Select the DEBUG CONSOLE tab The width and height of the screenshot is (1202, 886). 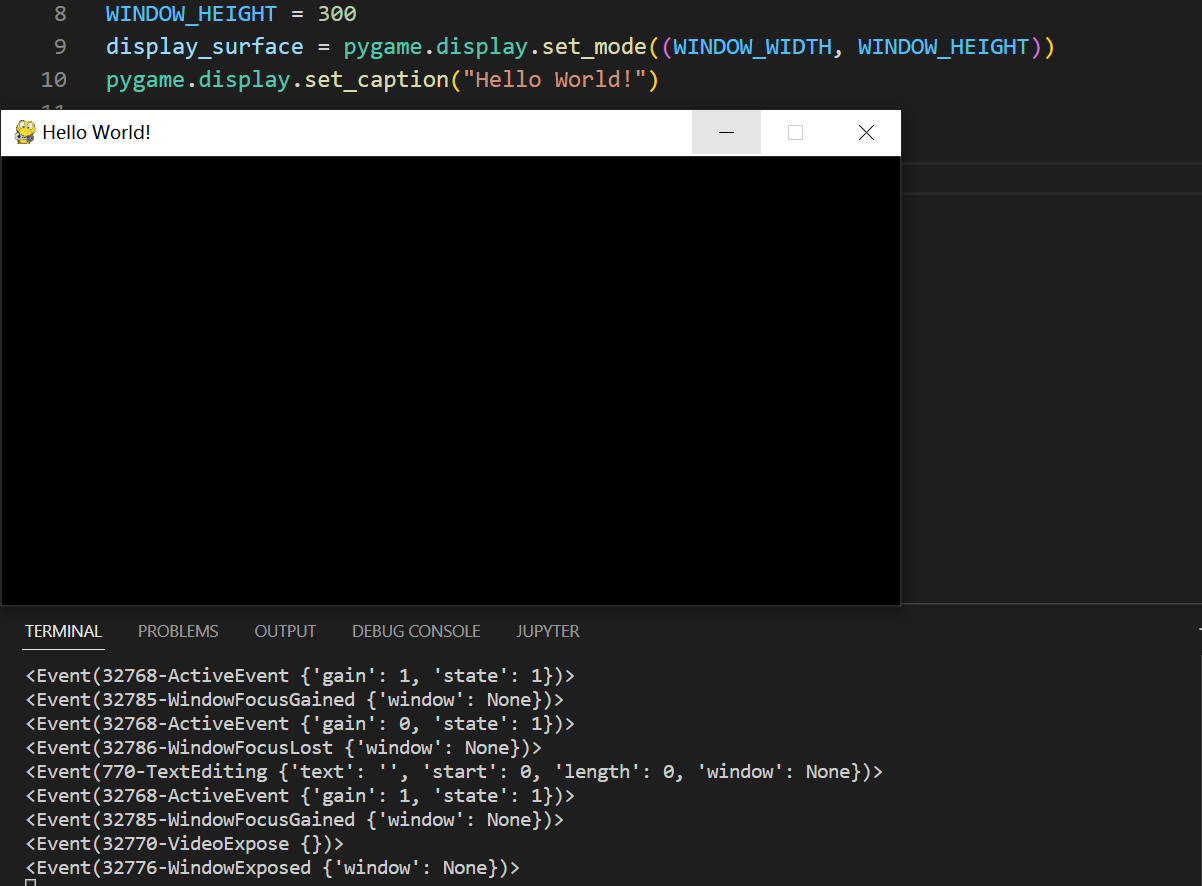click(416, 631)
